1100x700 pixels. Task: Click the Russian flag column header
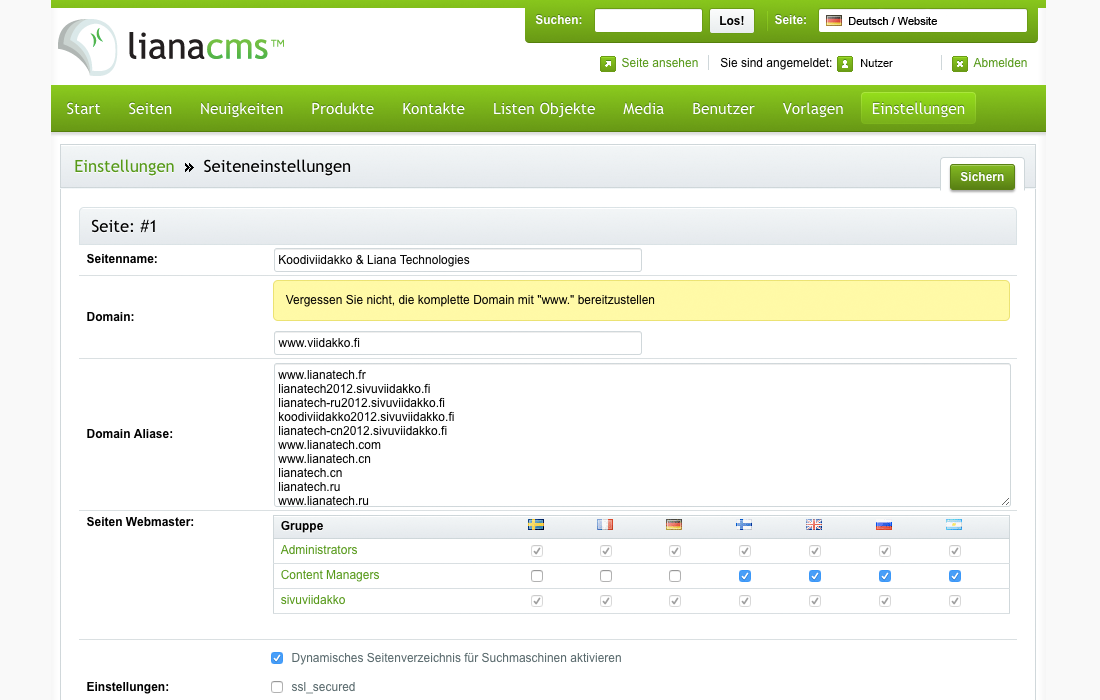coord(884,525)
